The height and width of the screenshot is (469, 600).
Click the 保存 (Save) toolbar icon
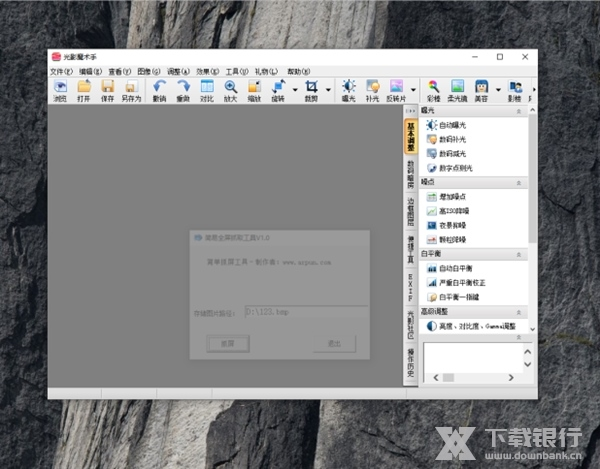(x=107, y=90)
